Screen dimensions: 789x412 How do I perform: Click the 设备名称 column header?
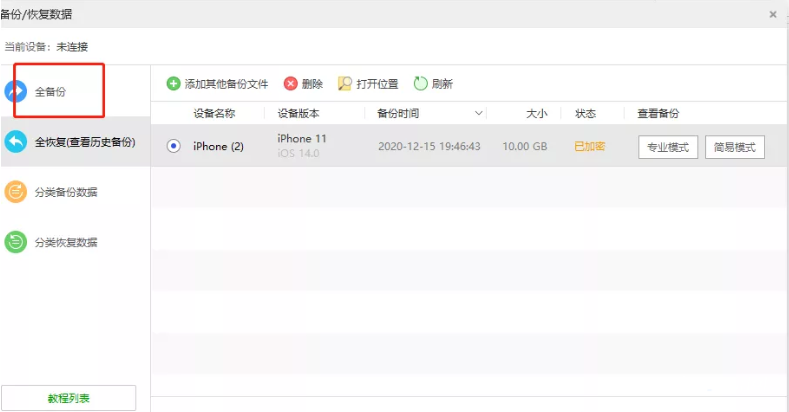[x=214, y=114]
